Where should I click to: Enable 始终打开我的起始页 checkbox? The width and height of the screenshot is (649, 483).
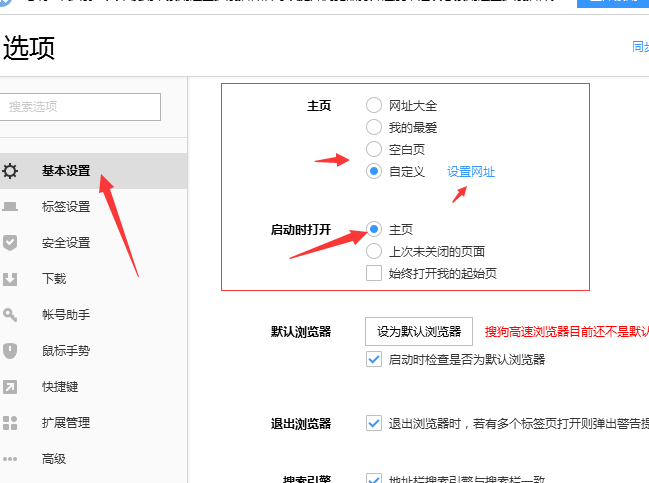coord(374,273)
